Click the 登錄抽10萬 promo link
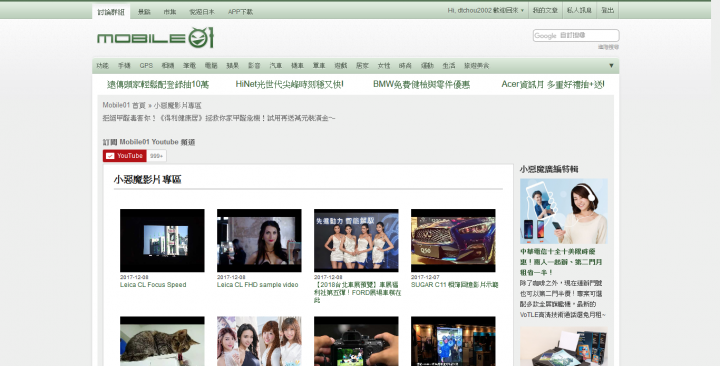 (x=158, y=84)
